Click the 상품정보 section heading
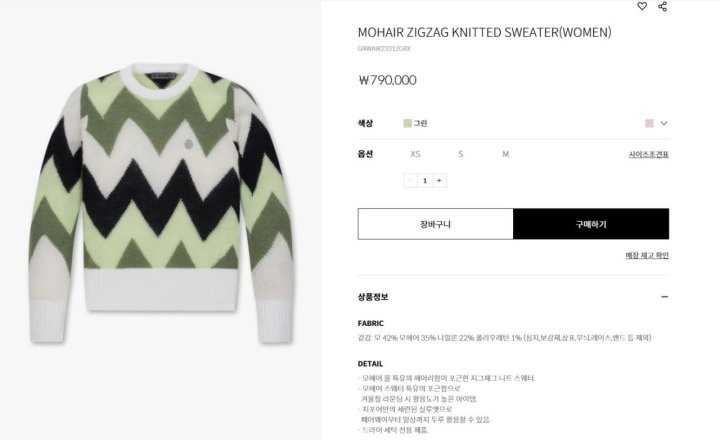This screenshot has width=720, height=440. [373, 297]
